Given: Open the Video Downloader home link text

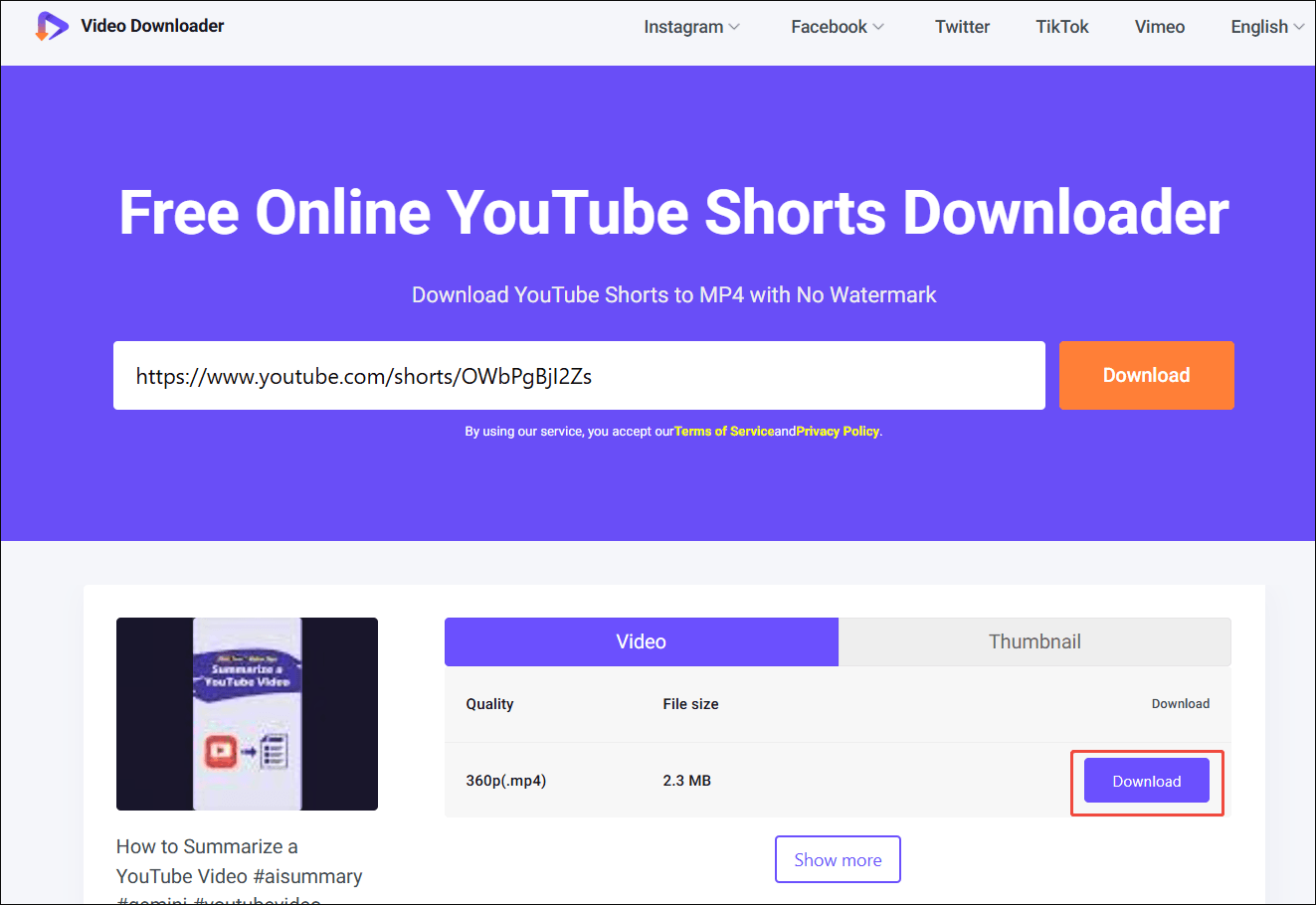Looking at the screenshot, I should 152,26.
